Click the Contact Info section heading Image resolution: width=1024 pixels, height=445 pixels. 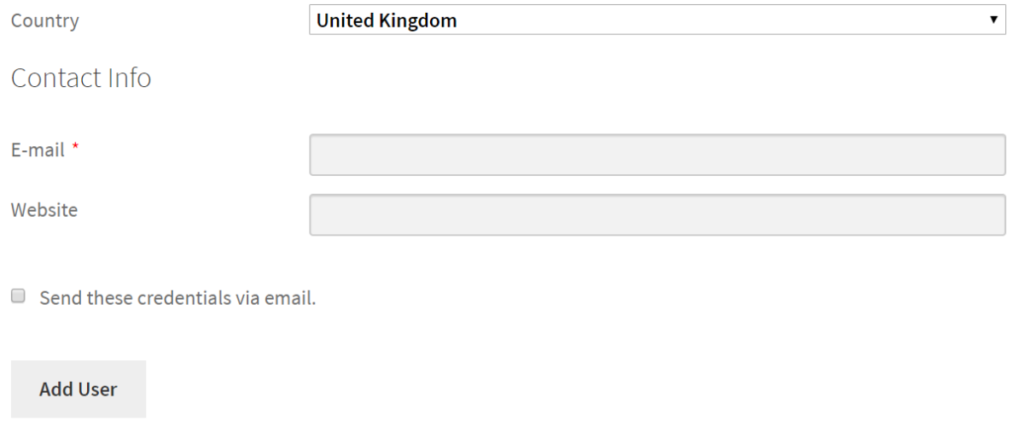click(x=81, y=78)
